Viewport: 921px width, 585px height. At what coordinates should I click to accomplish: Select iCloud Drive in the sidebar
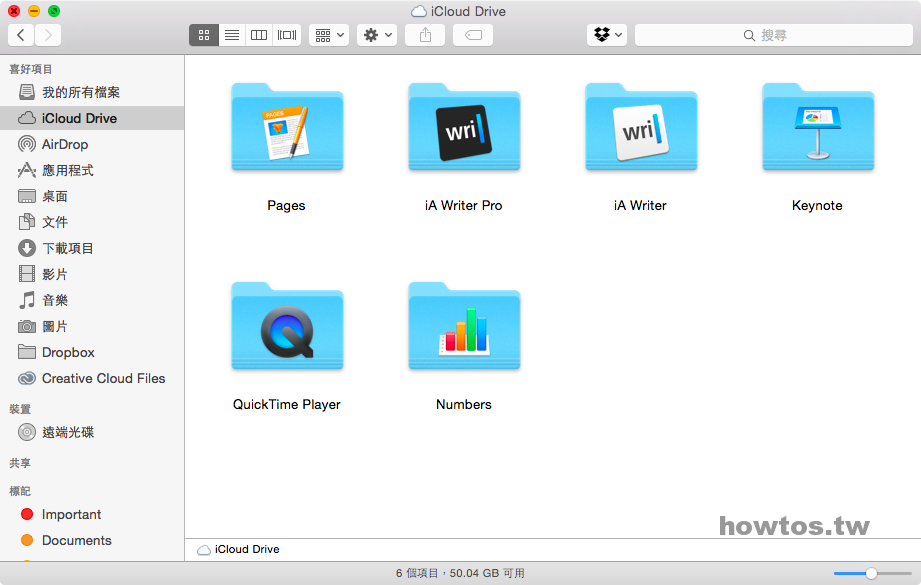[92, 118]
